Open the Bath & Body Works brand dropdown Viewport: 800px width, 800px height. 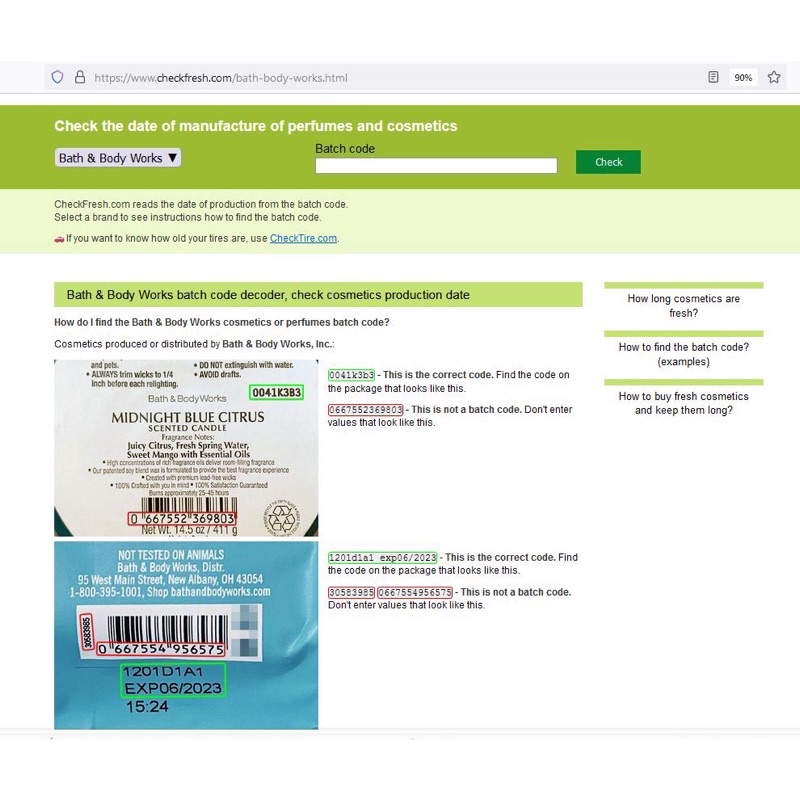(118, 158)
